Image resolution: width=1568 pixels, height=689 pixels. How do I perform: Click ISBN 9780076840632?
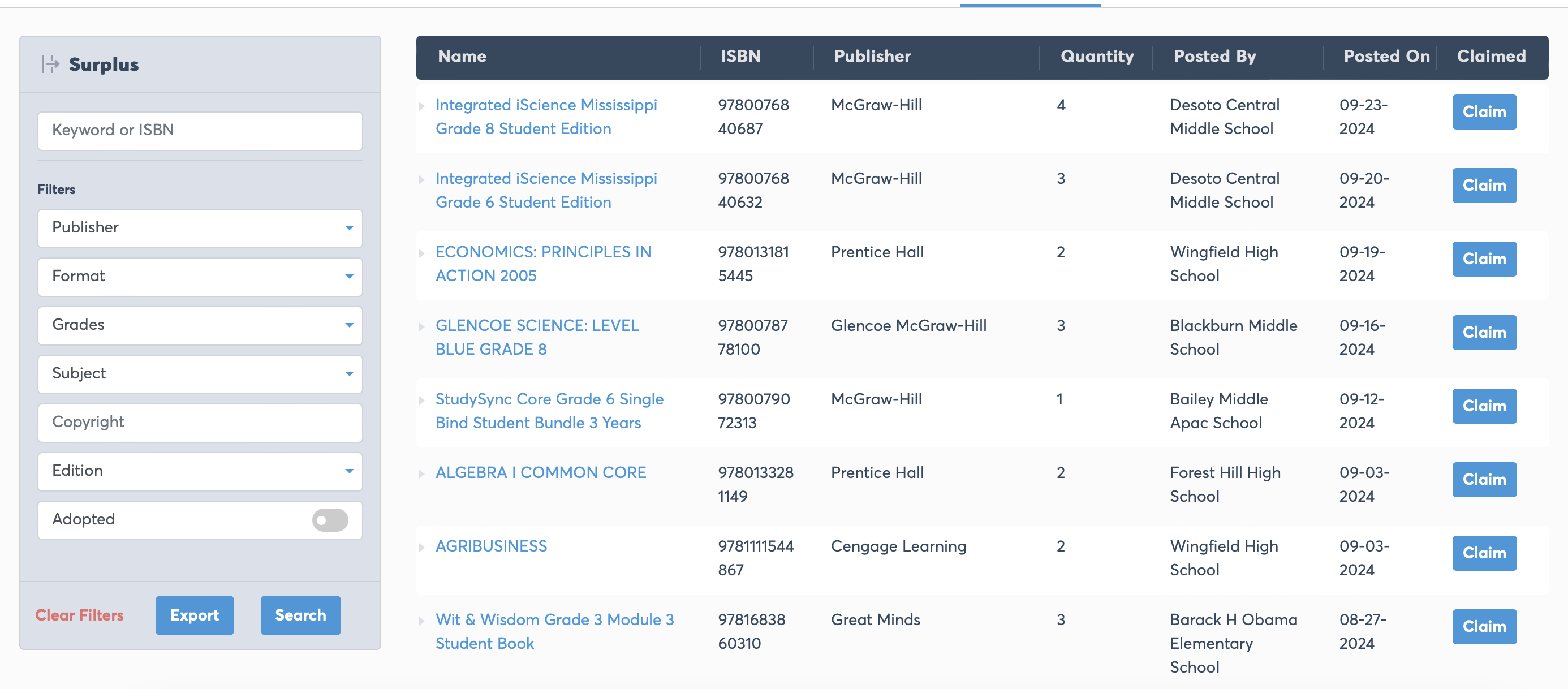tap(753, 191)
